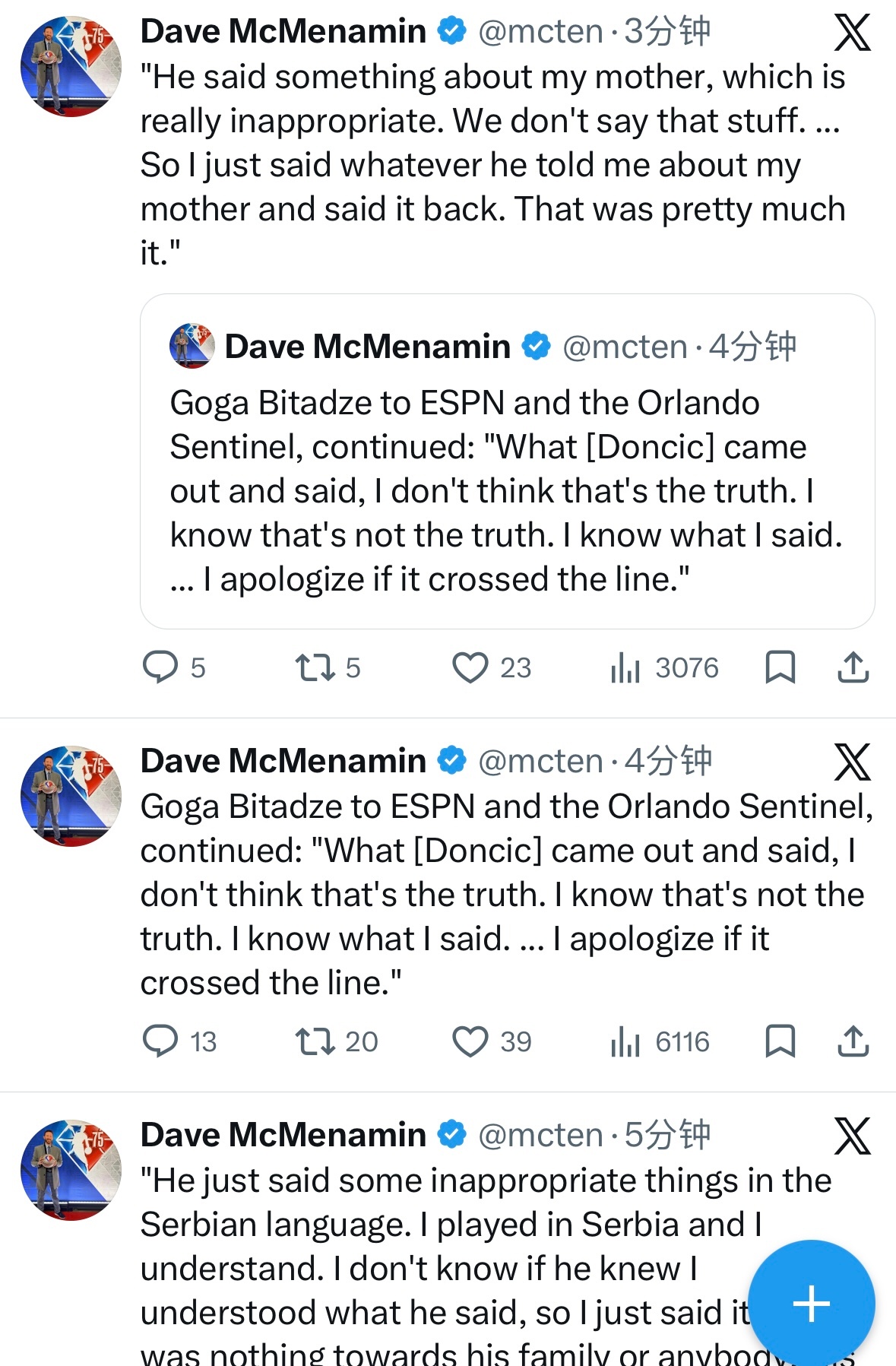The width and height of the screenshot is (896, 1366).
Task: Retweet the first tweet with 5 reposts
Action: [x=315, y=667]
